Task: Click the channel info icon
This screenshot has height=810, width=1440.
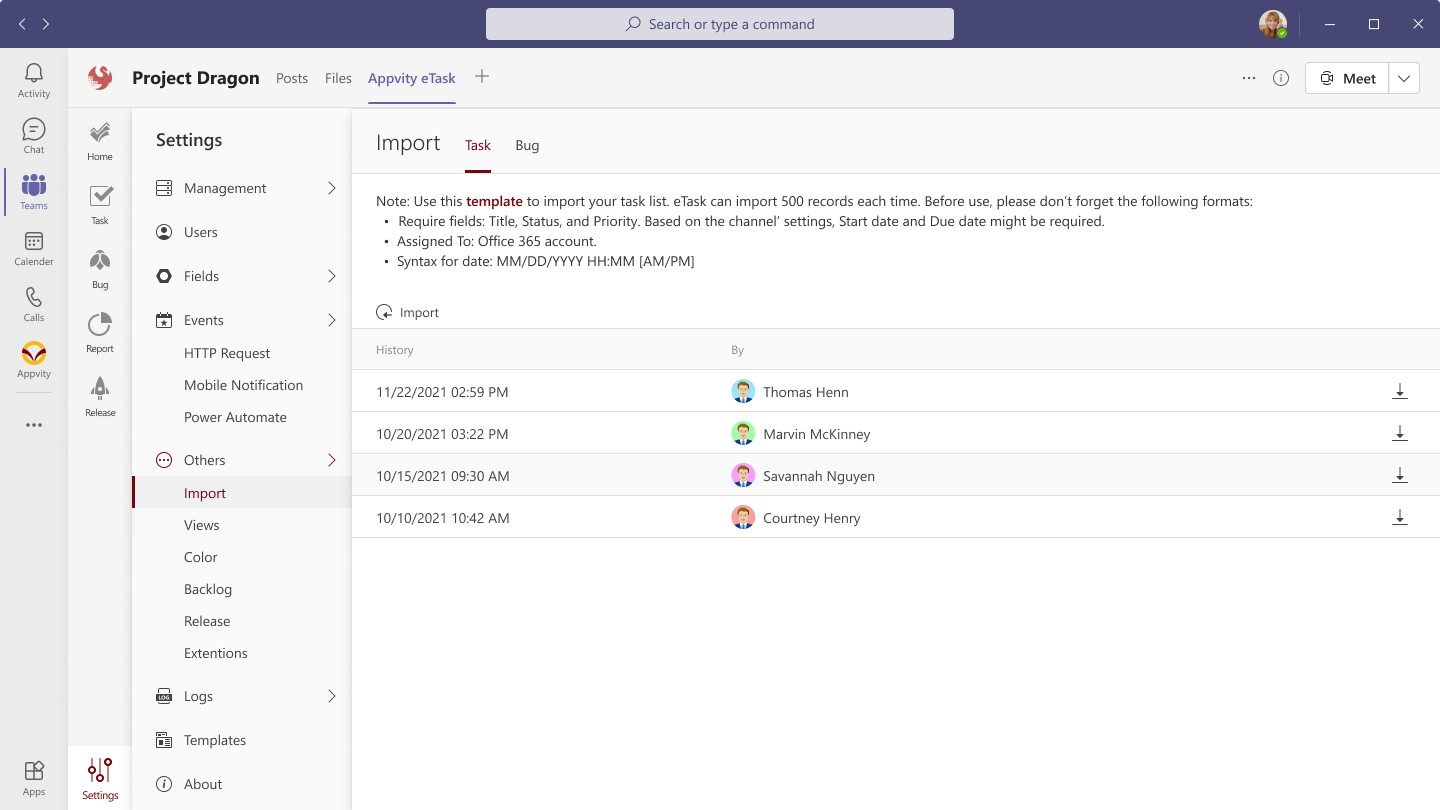Action: coord(1281,78)
